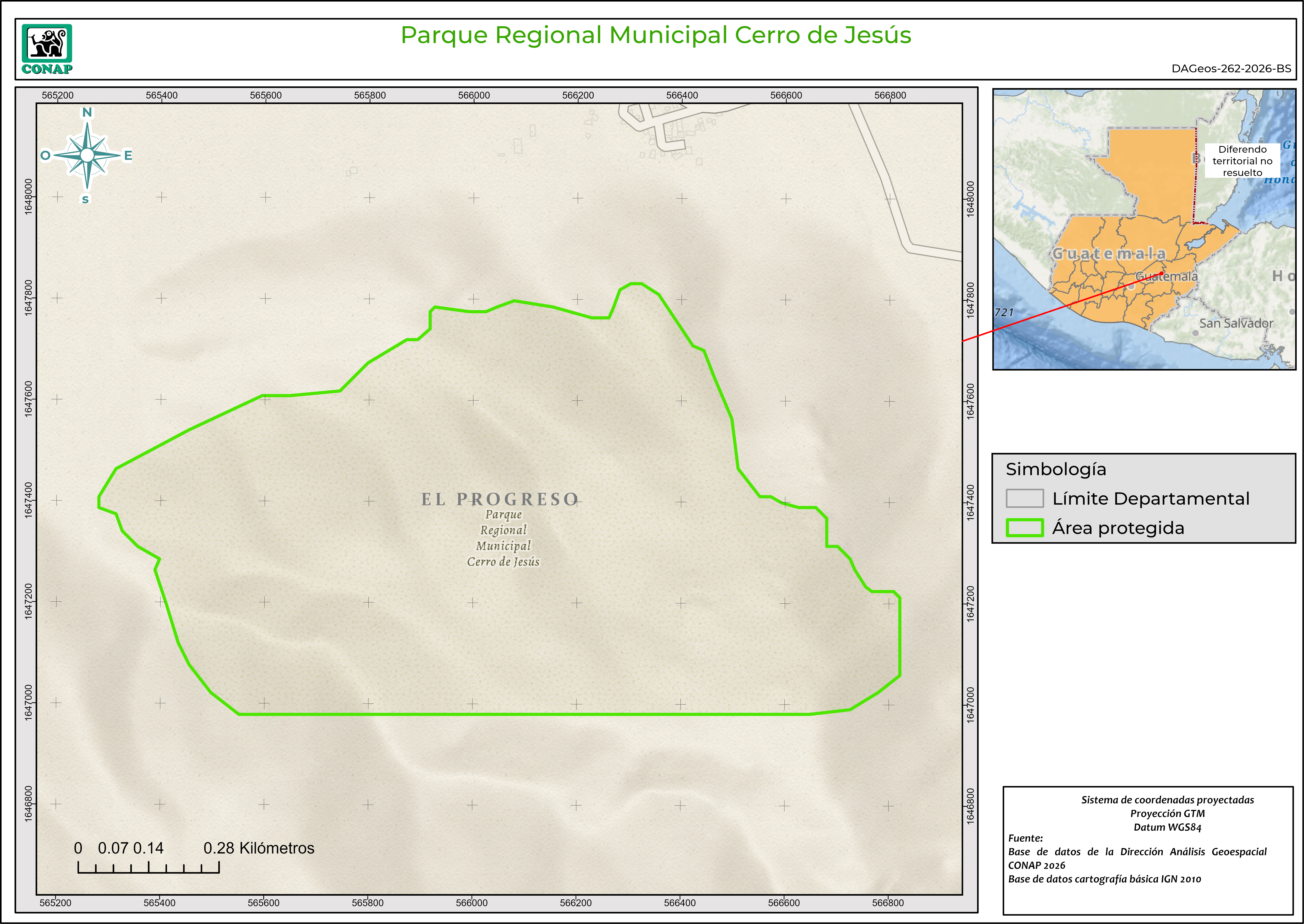Click the compass letter O

46,155
